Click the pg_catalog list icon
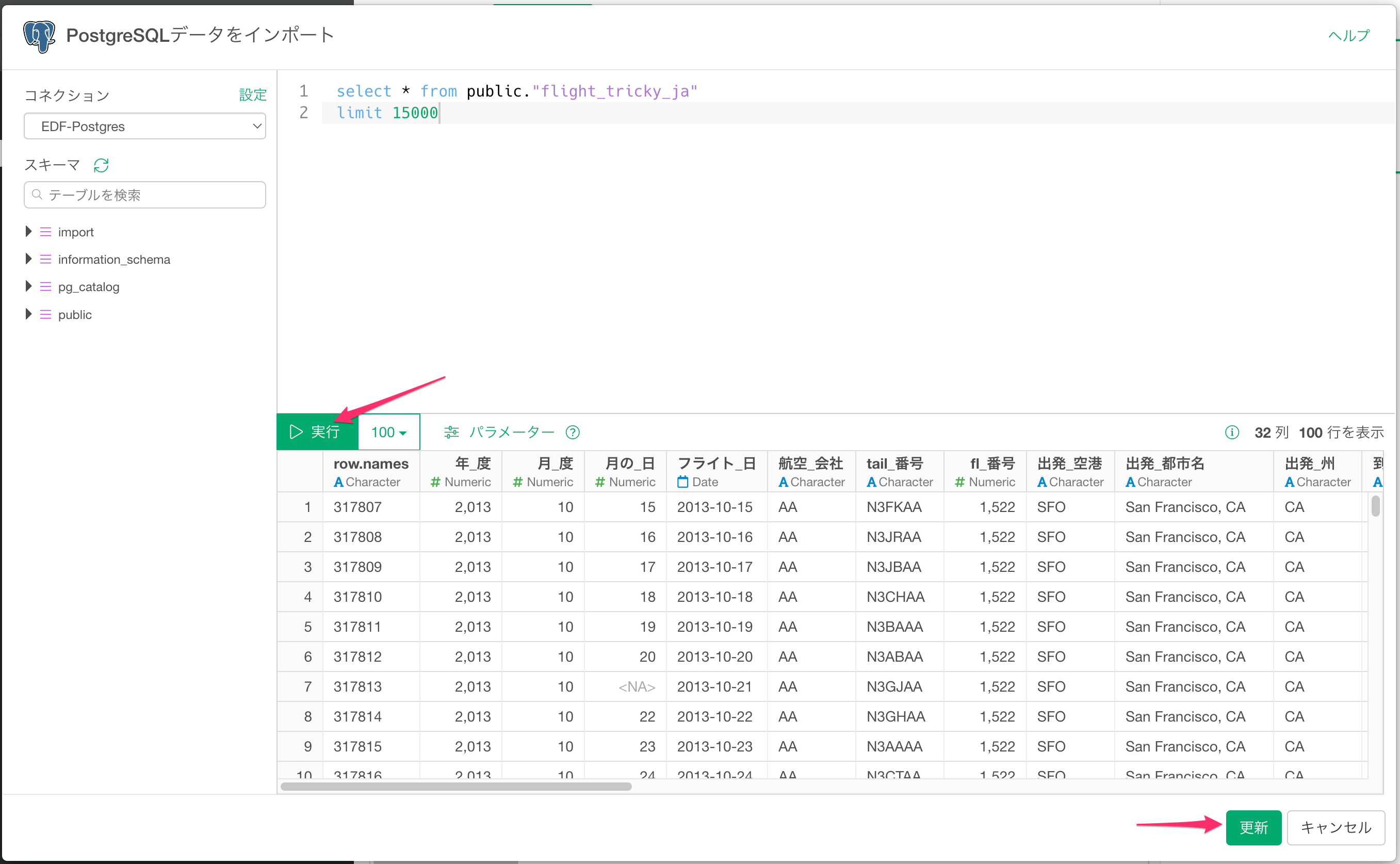This screenshot has width=1400, height=864. tap(46, 287)
